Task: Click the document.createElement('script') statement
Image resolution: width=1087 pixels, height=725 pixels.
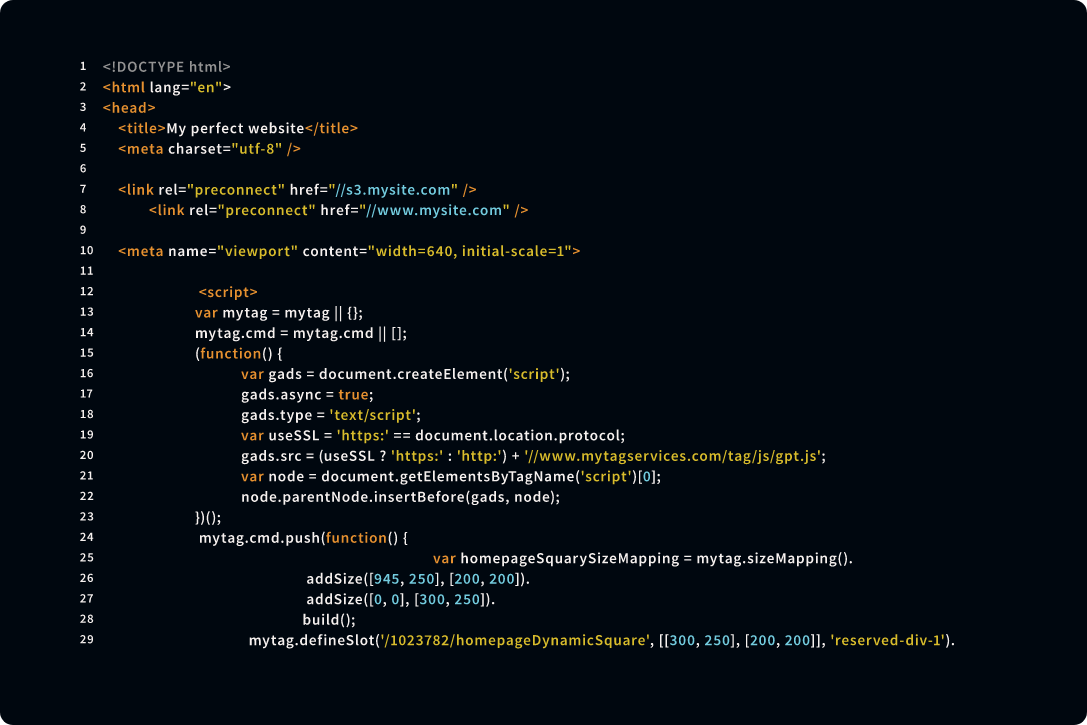Action: click(406, 374)
